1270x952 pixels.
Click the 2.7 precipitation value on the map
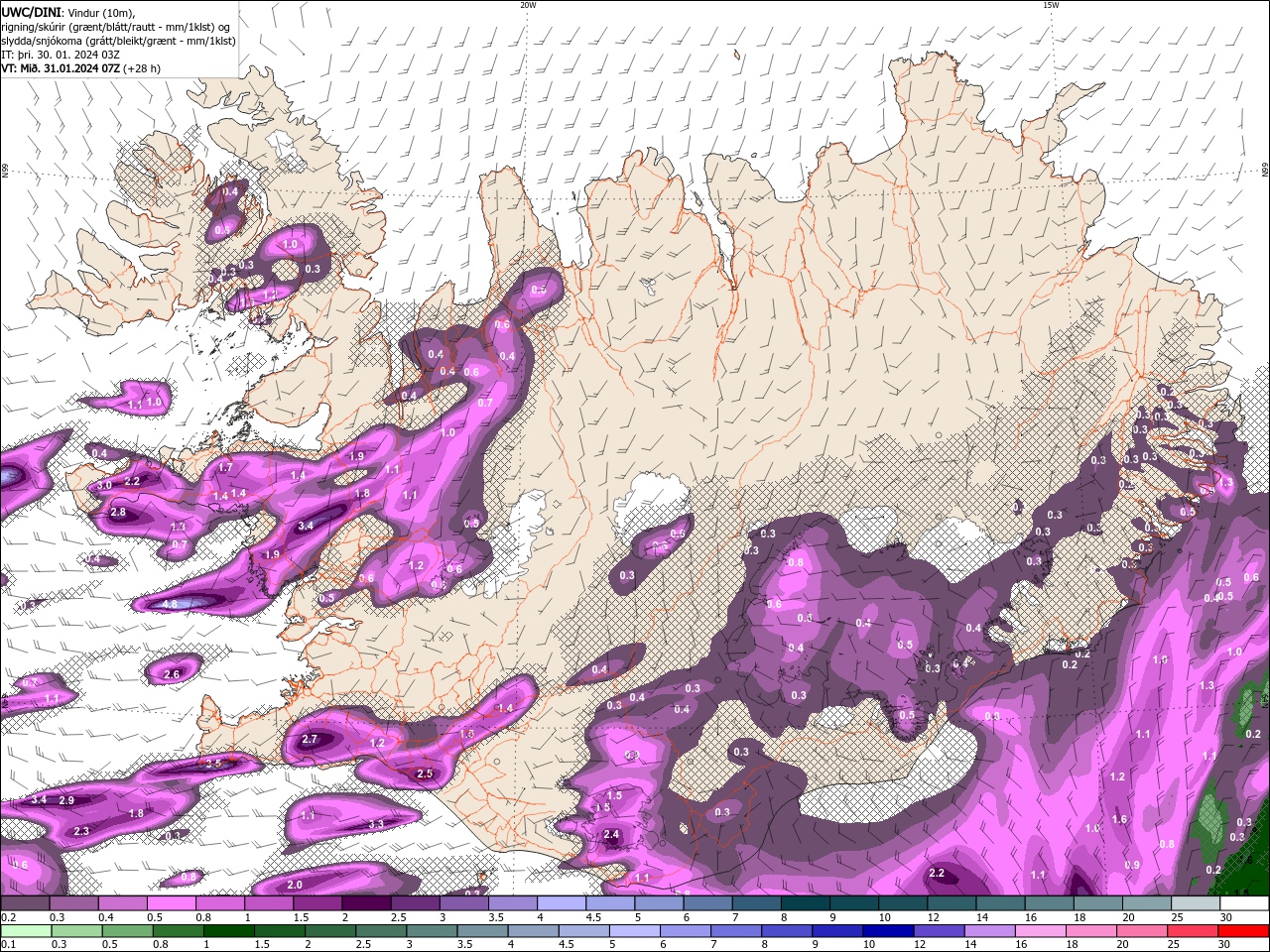coord(310,739)
